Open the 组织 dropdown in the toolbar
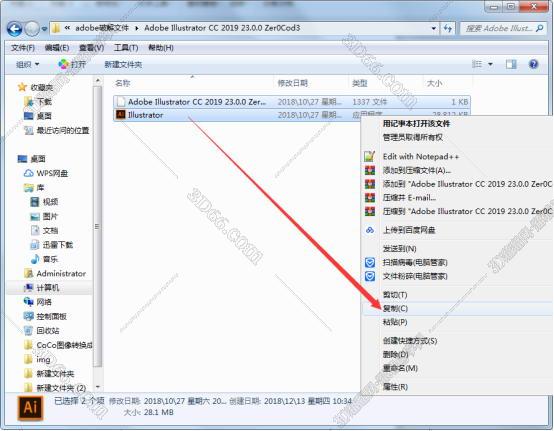This screenshot has height=431, width=554. (x=28, y=65)
